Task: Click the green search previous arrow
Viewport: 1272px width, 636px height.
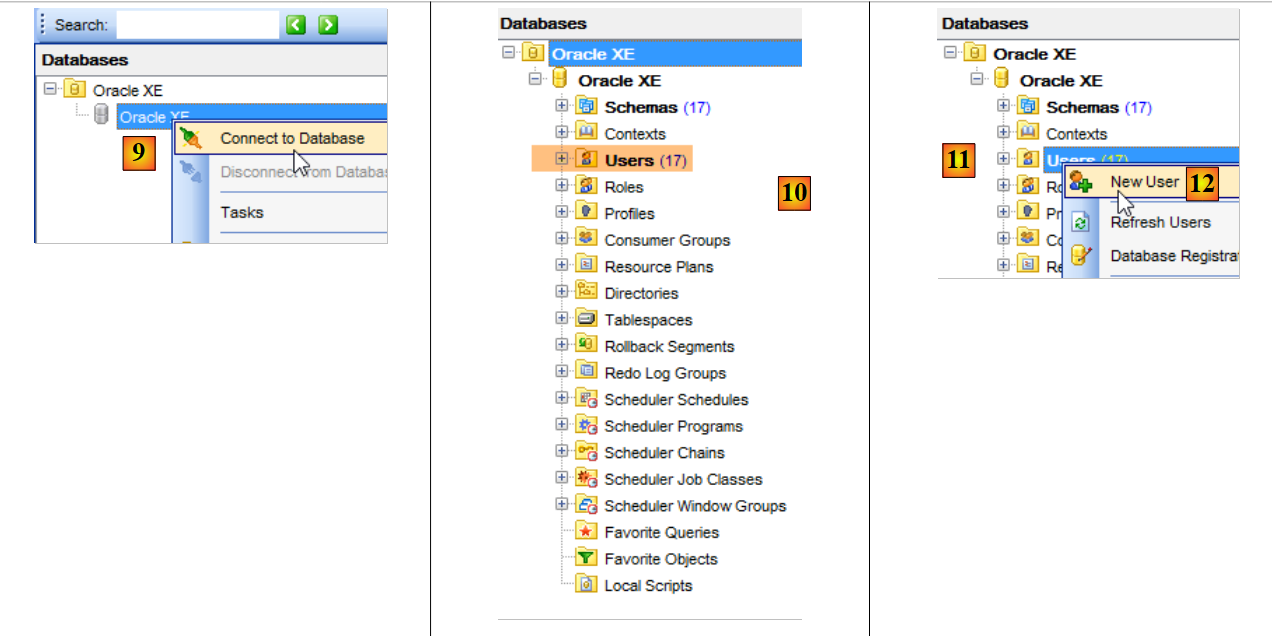Action: [296, 25]
